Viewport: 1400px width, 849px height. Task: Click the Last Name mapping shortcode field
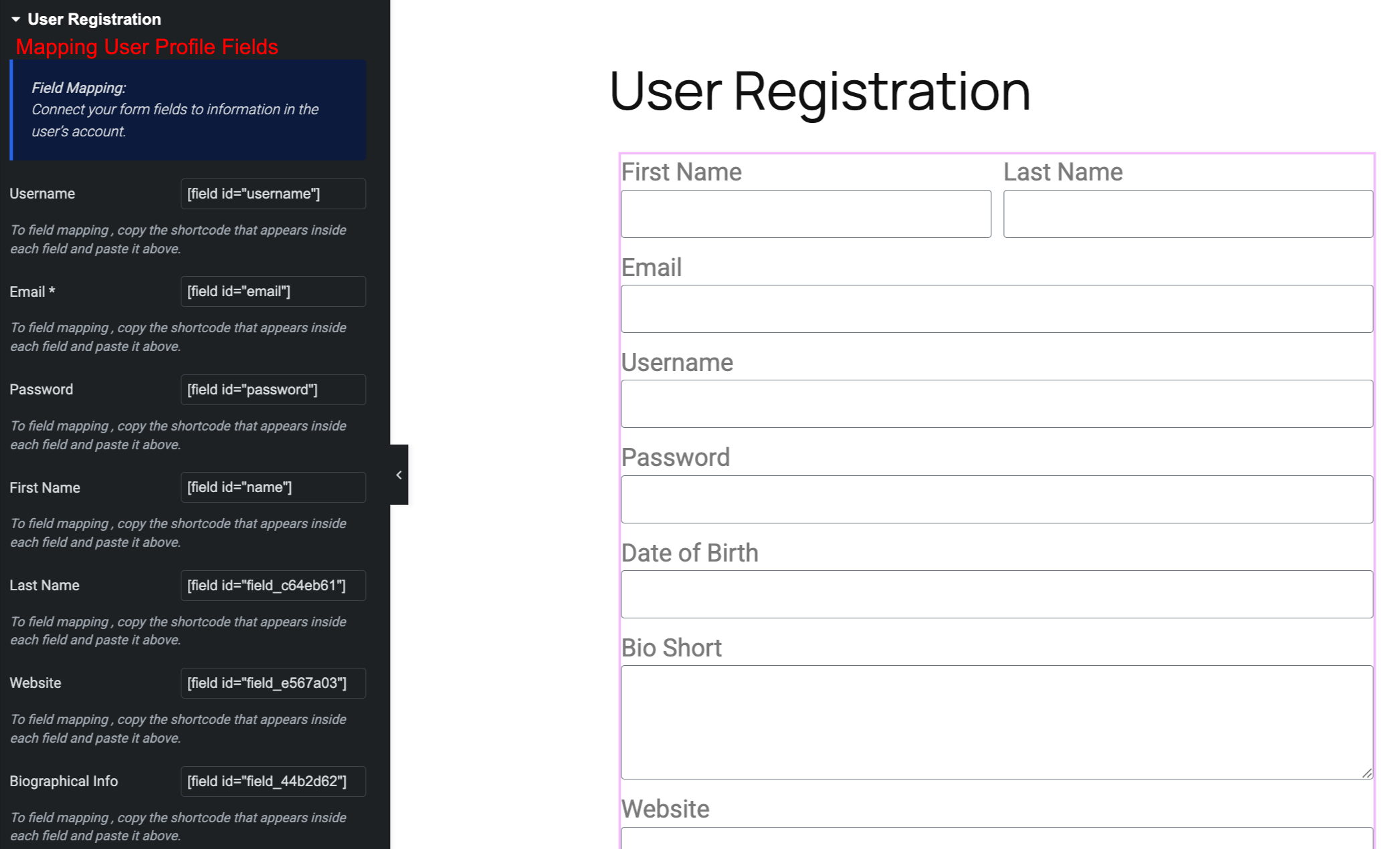[x=273, y=586]
